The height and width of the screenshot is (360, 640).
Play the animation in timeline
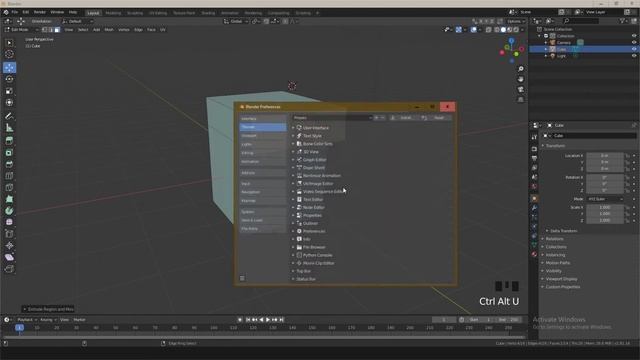pos(268,320)
